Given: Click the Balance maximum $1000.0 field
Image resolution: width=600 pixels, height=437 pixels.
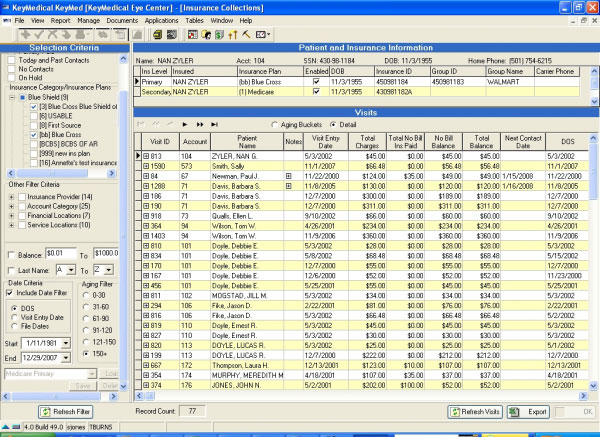Looking at the screenshot, I should point(106,253).
